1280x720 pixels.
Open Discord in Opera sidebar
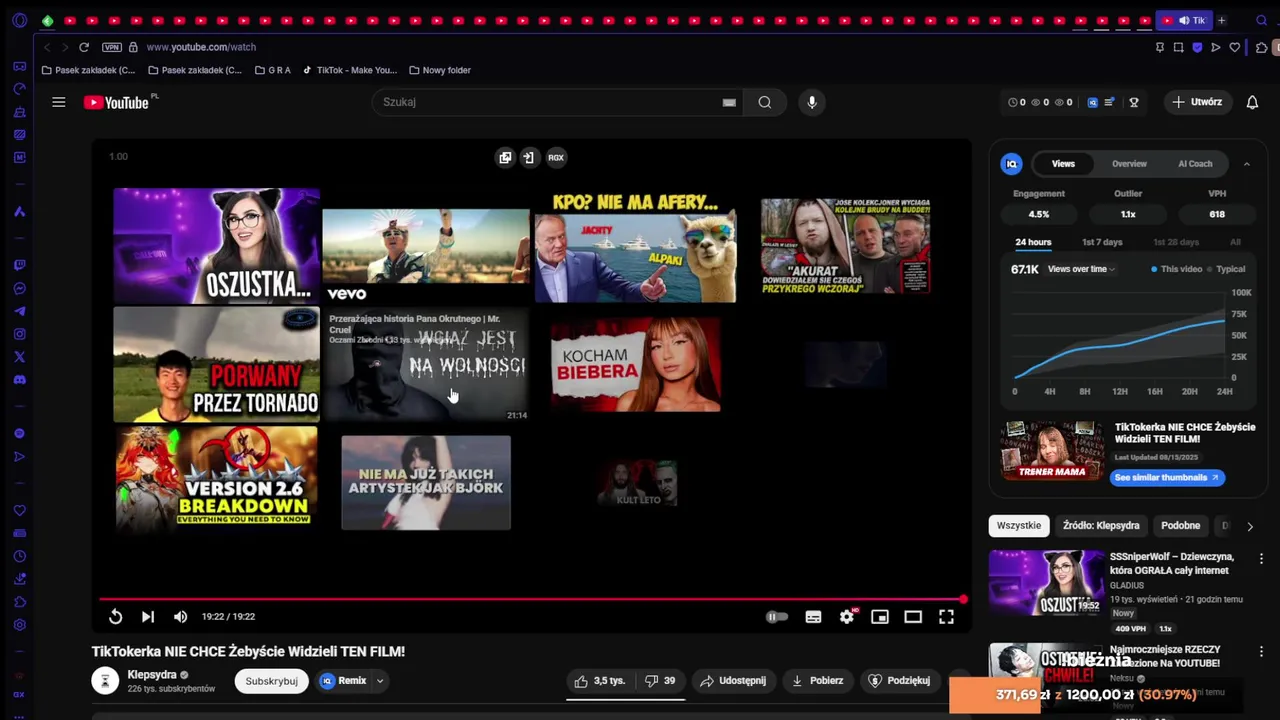point(19,380)
